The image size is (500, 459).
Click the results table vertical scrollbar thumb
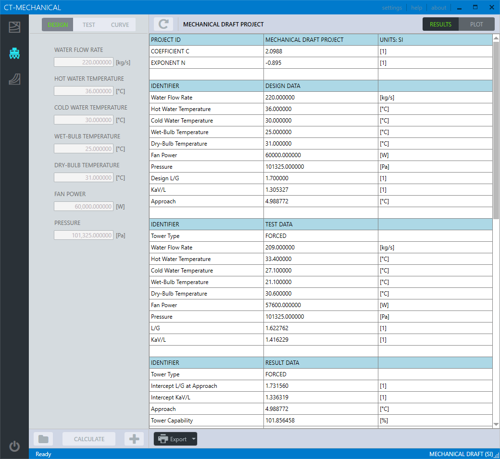(x=496, y=130)
